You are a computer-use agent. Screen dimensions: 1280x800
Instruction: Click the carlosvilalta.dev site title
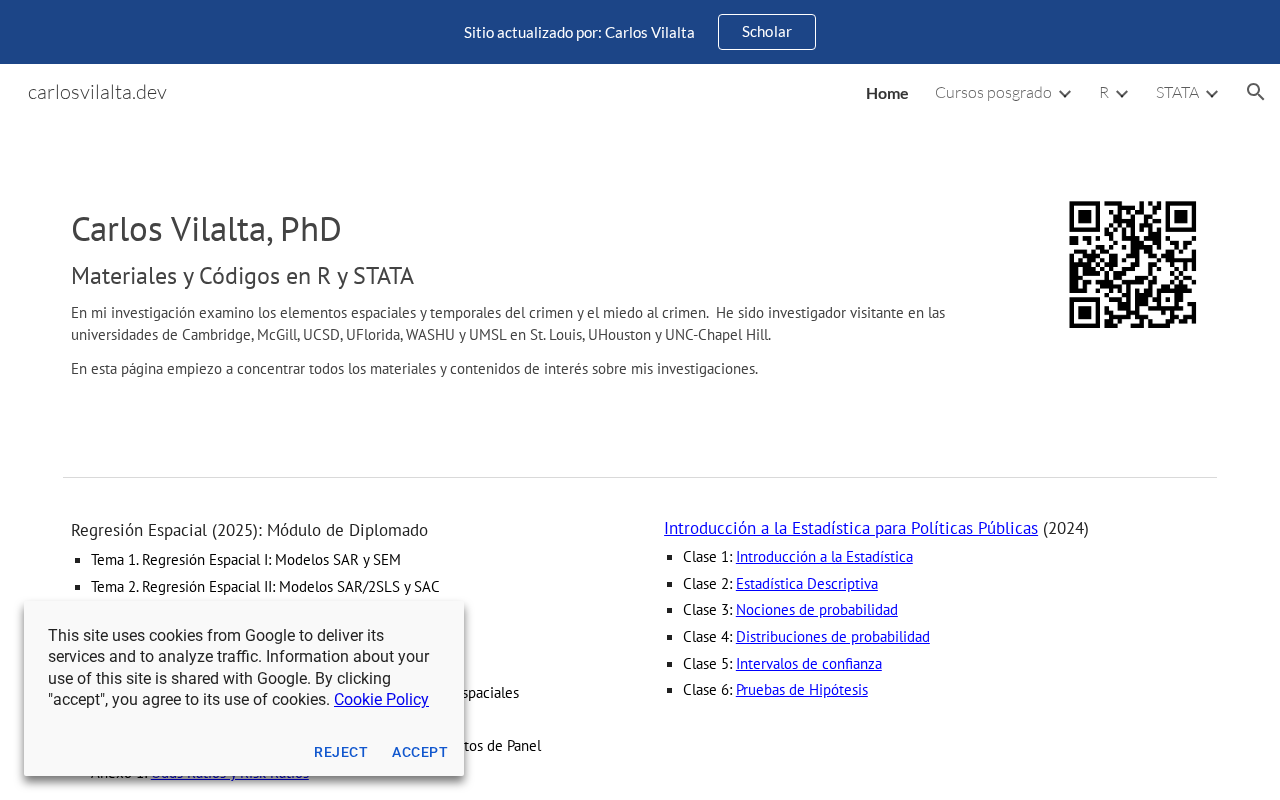(x=97, y=92)
